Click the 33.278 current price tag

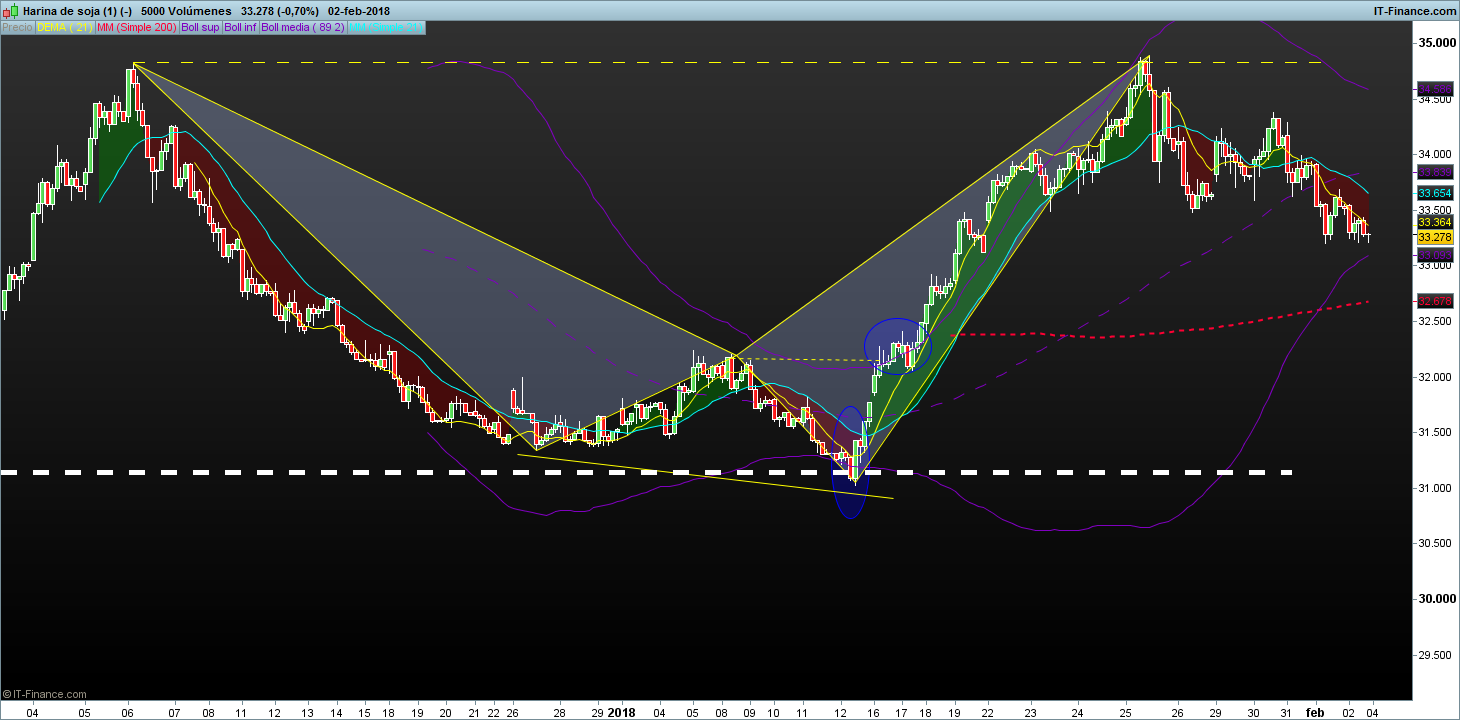1435,237
